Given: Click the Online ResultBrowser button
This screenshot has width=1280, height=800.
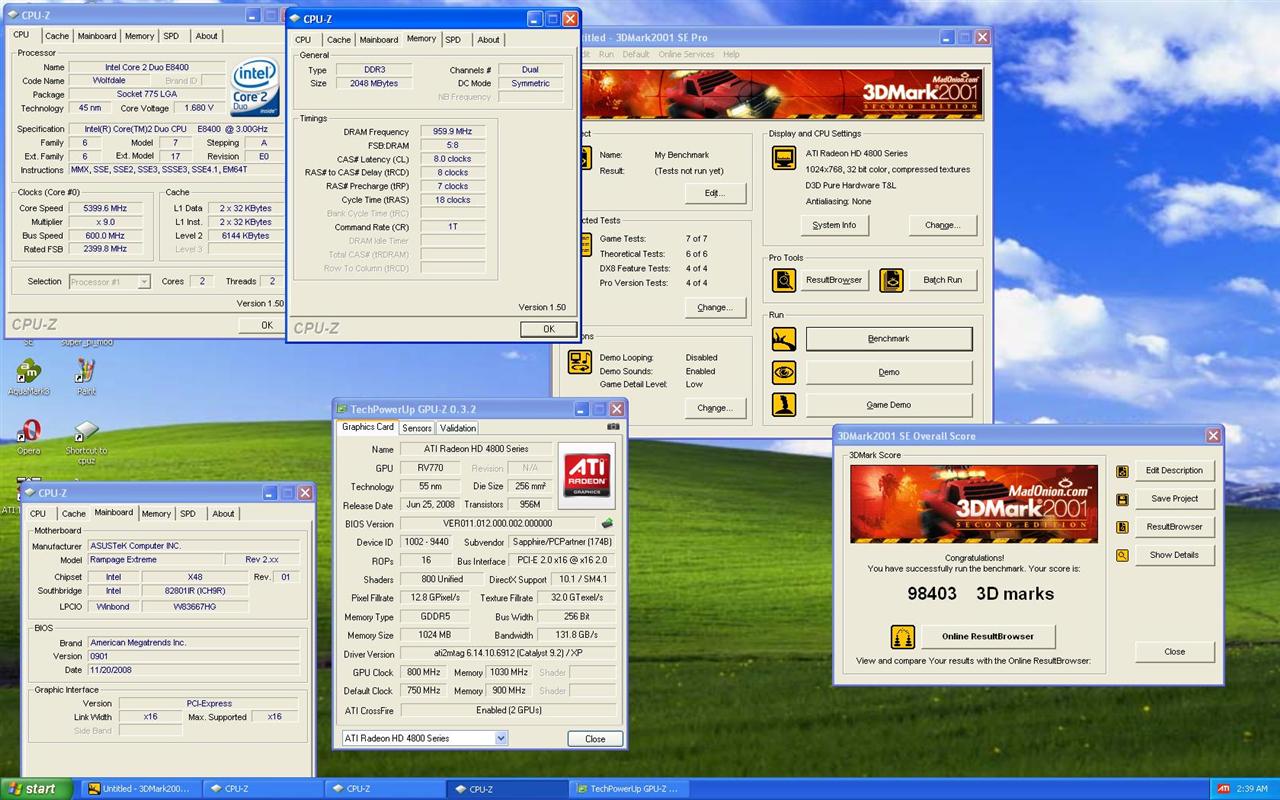Looking at the screenshot, I should pos(987,636).
